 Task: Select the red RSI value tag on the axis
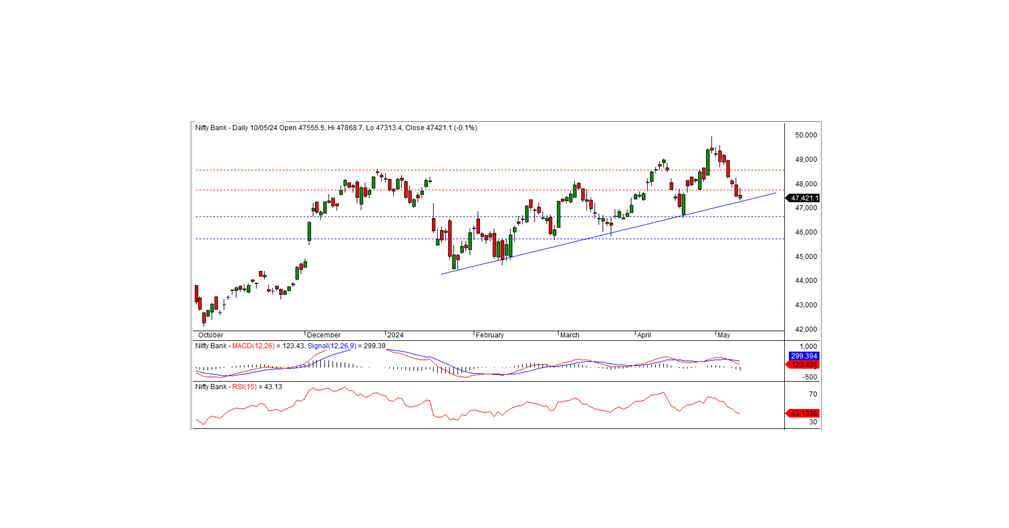pos(803,414)
